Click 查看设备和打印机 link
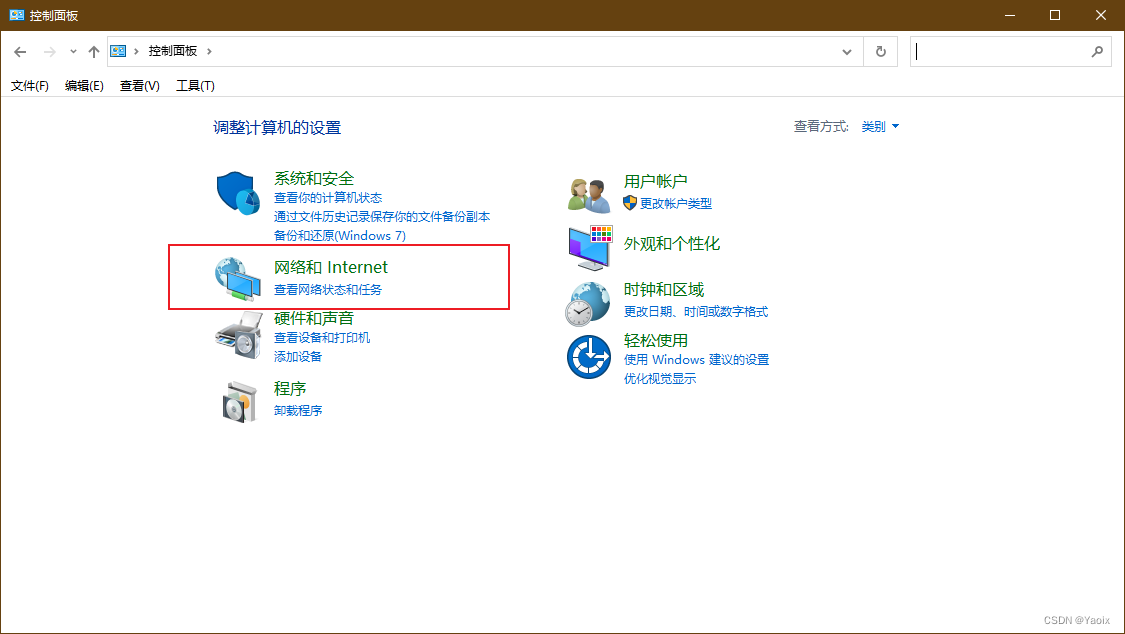The image size is (1125, 634). coord(322,338)
